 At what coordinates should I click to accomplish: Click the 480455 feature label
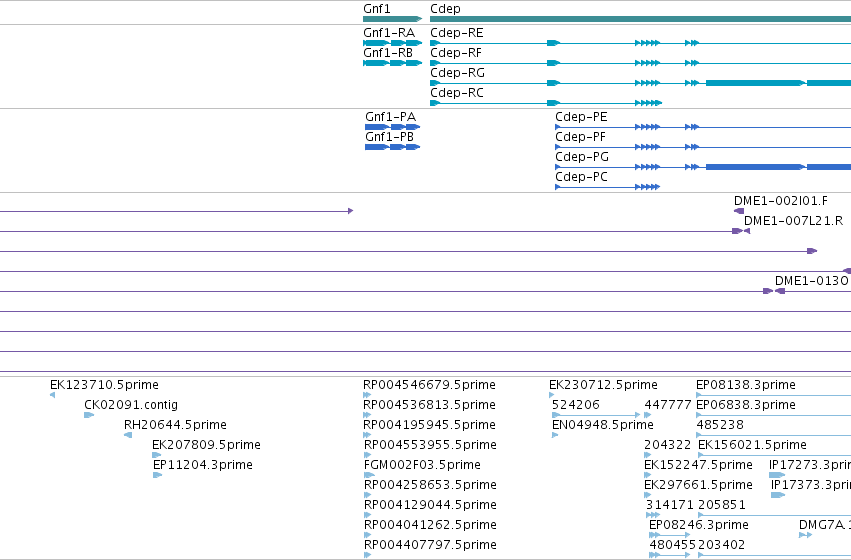point(672,545)
